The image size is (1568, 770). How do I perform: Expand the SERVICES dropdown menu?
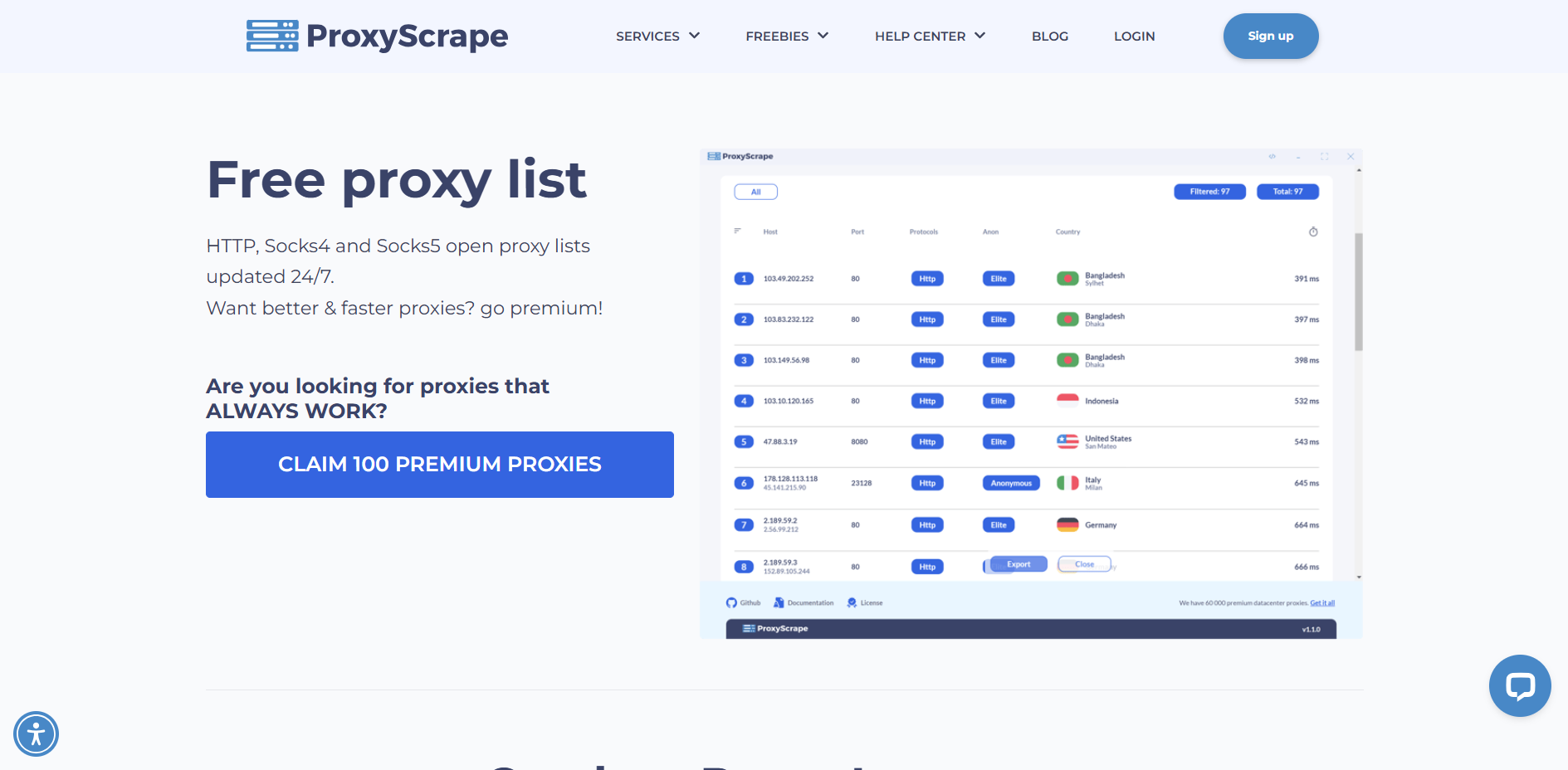tap(658, 36)
